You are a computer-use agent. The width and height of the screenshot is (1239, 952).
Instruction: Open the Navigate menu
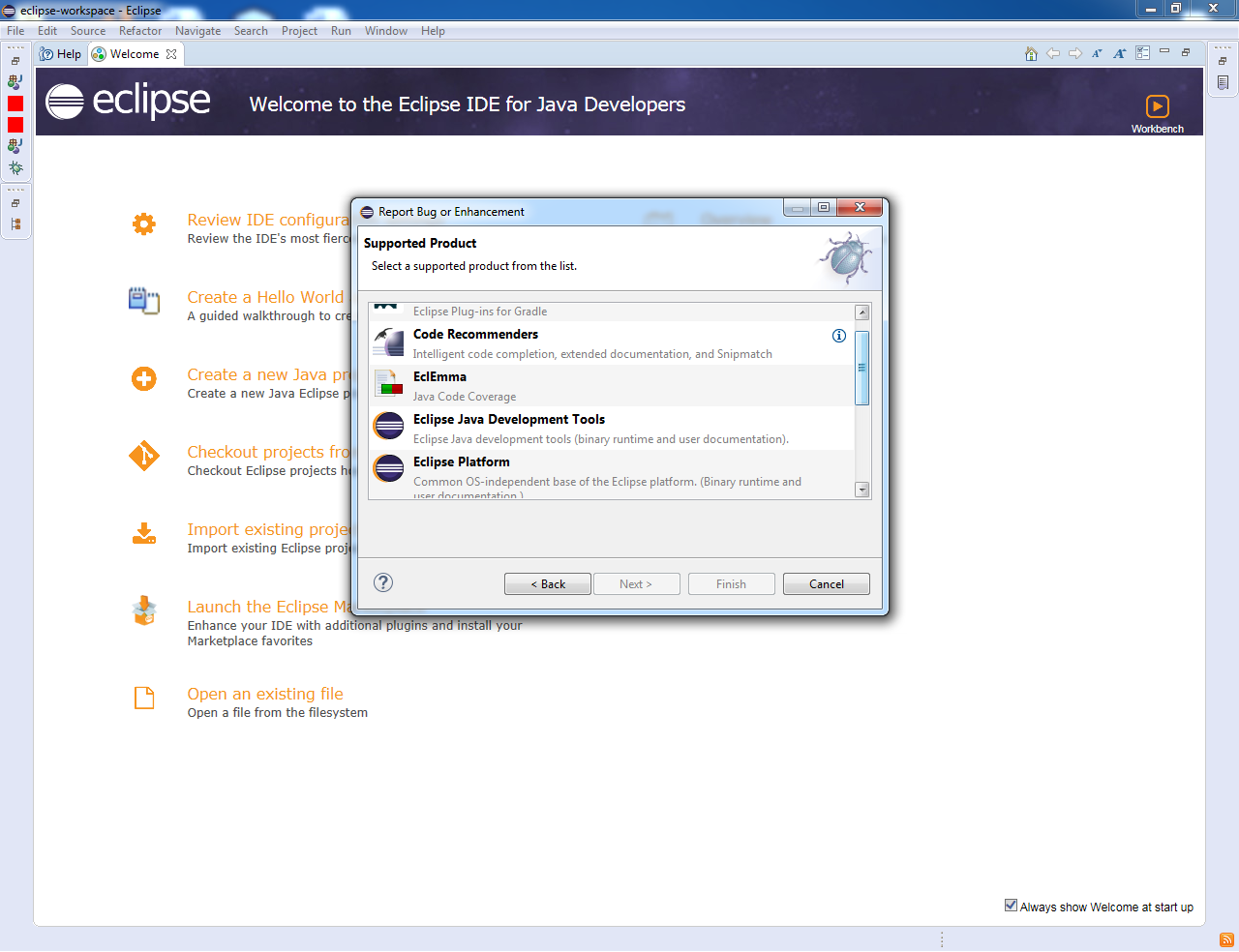click(x=198, y=31)
